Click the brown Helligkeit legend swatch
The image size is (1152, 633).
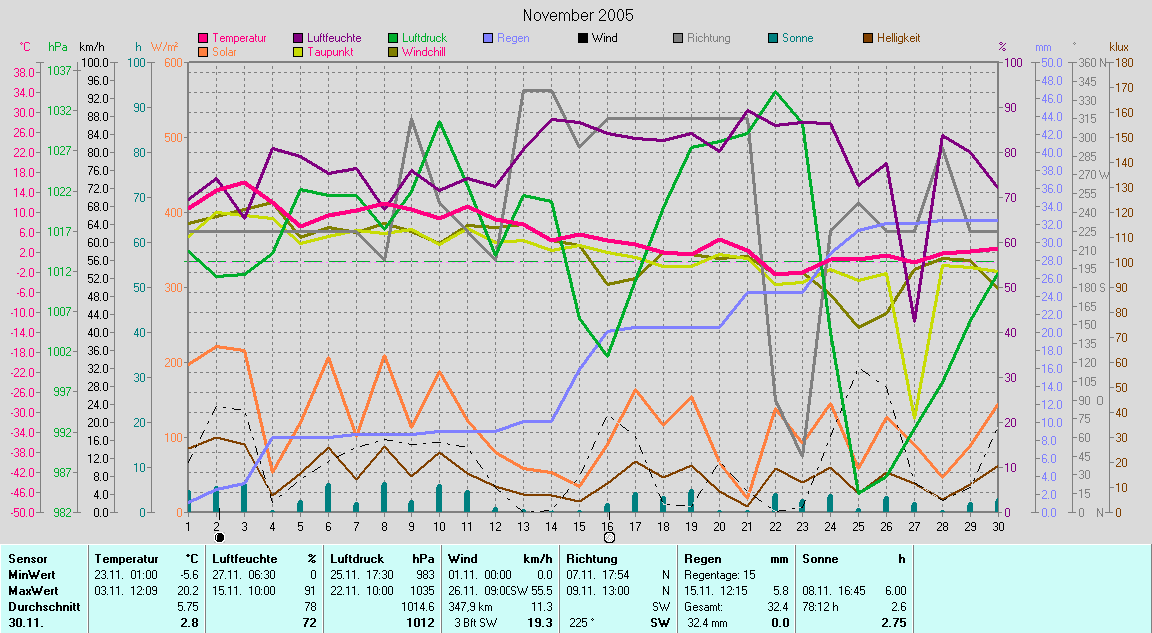[868, 39]
